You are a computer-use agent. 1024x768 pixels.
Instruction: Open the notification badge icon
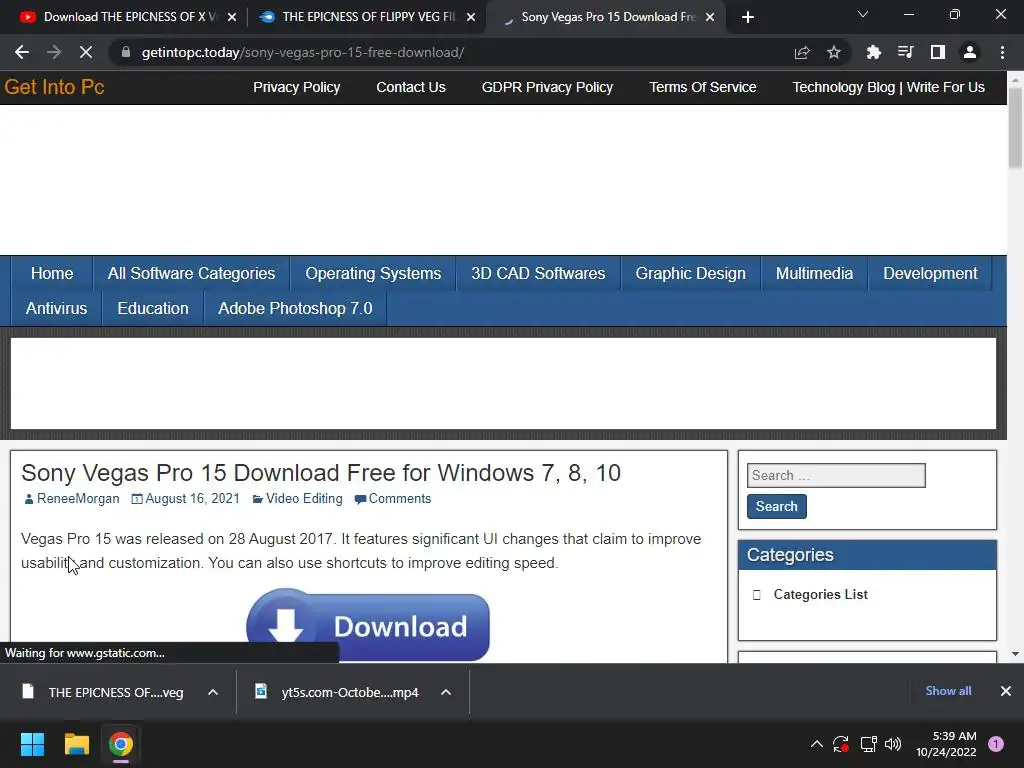pyautogui.click(x=995, y=744)
